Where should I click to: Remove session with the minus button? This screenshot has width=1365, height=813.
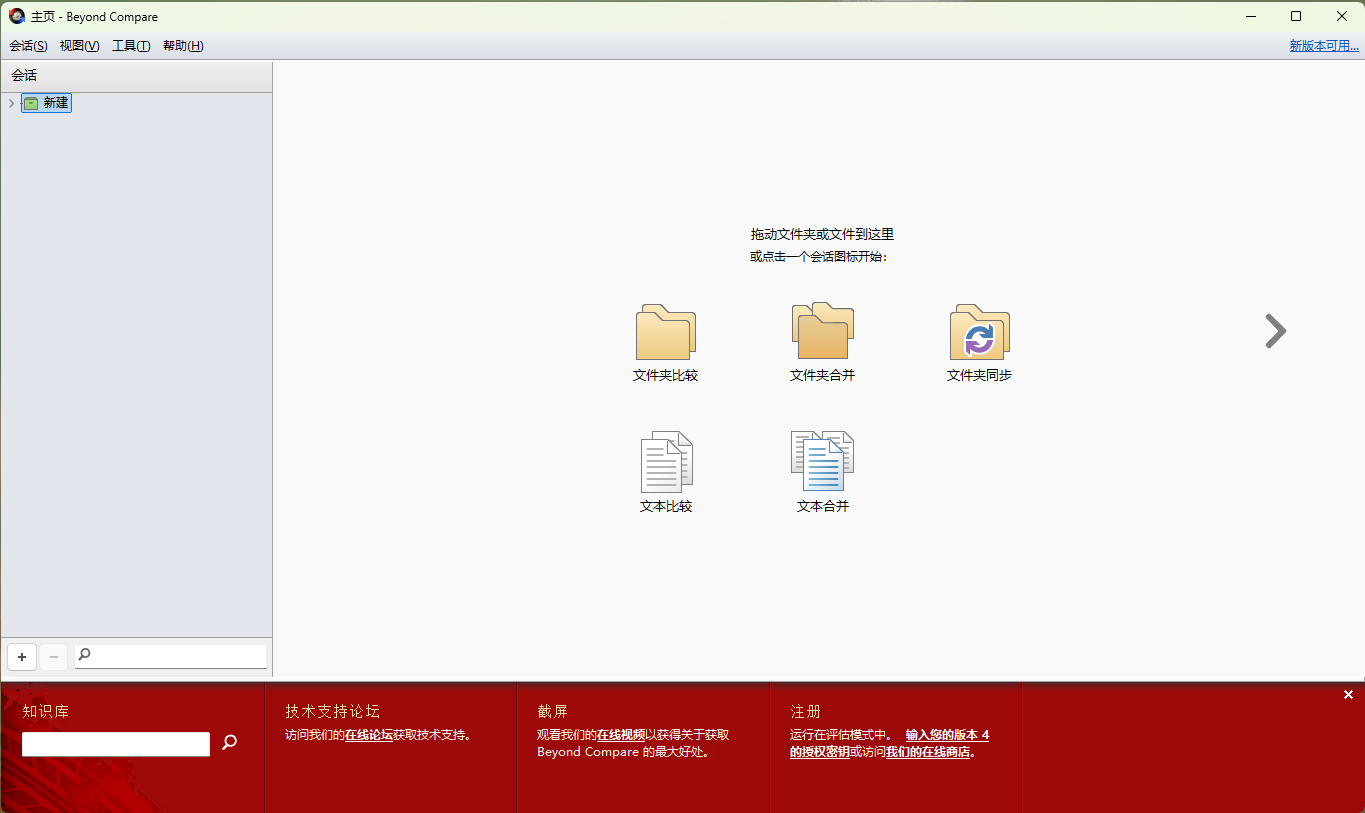[x=54, y=657]
